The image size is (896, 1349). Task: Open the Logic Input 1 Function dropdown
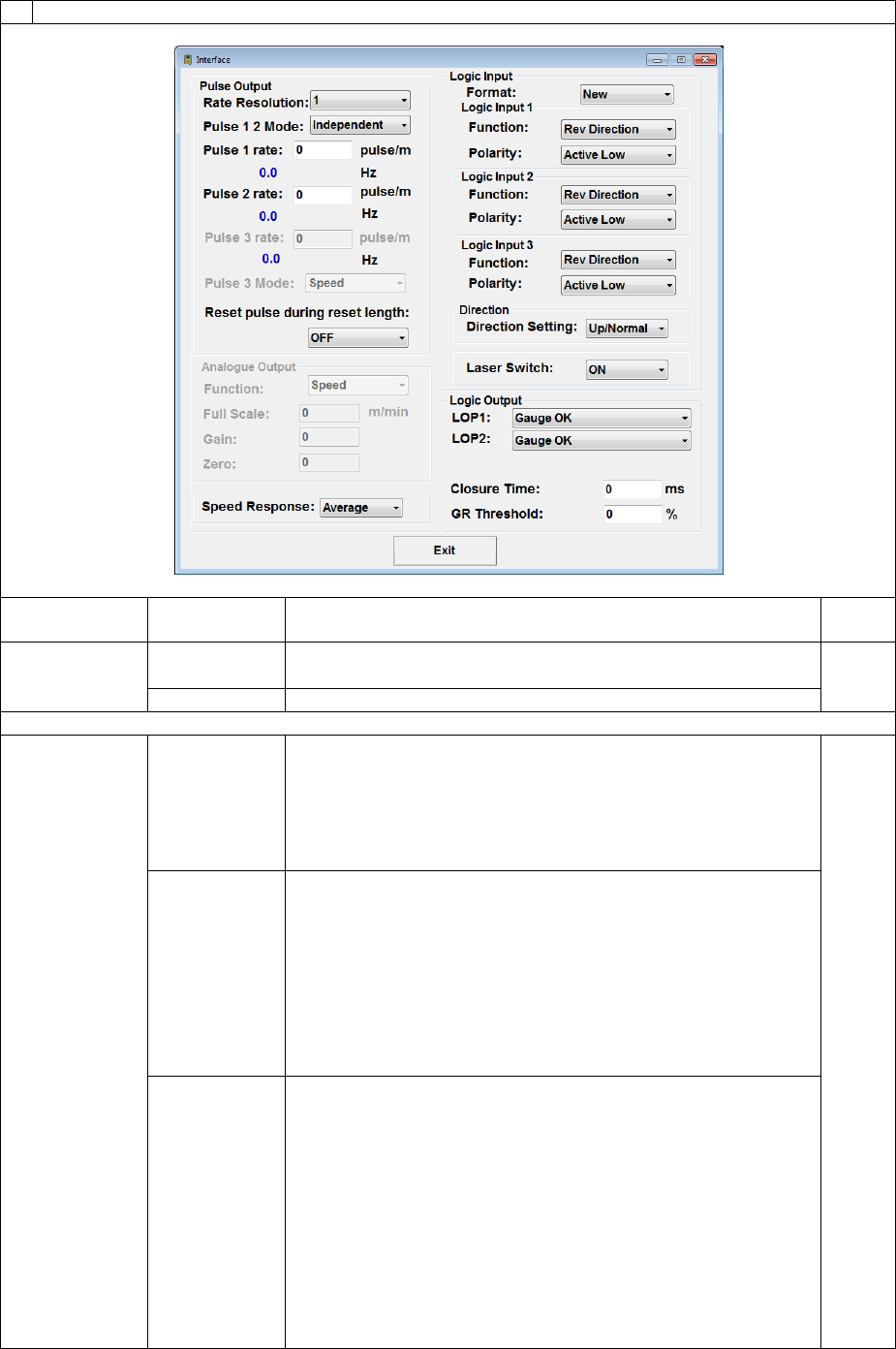(x=618, y=129)
